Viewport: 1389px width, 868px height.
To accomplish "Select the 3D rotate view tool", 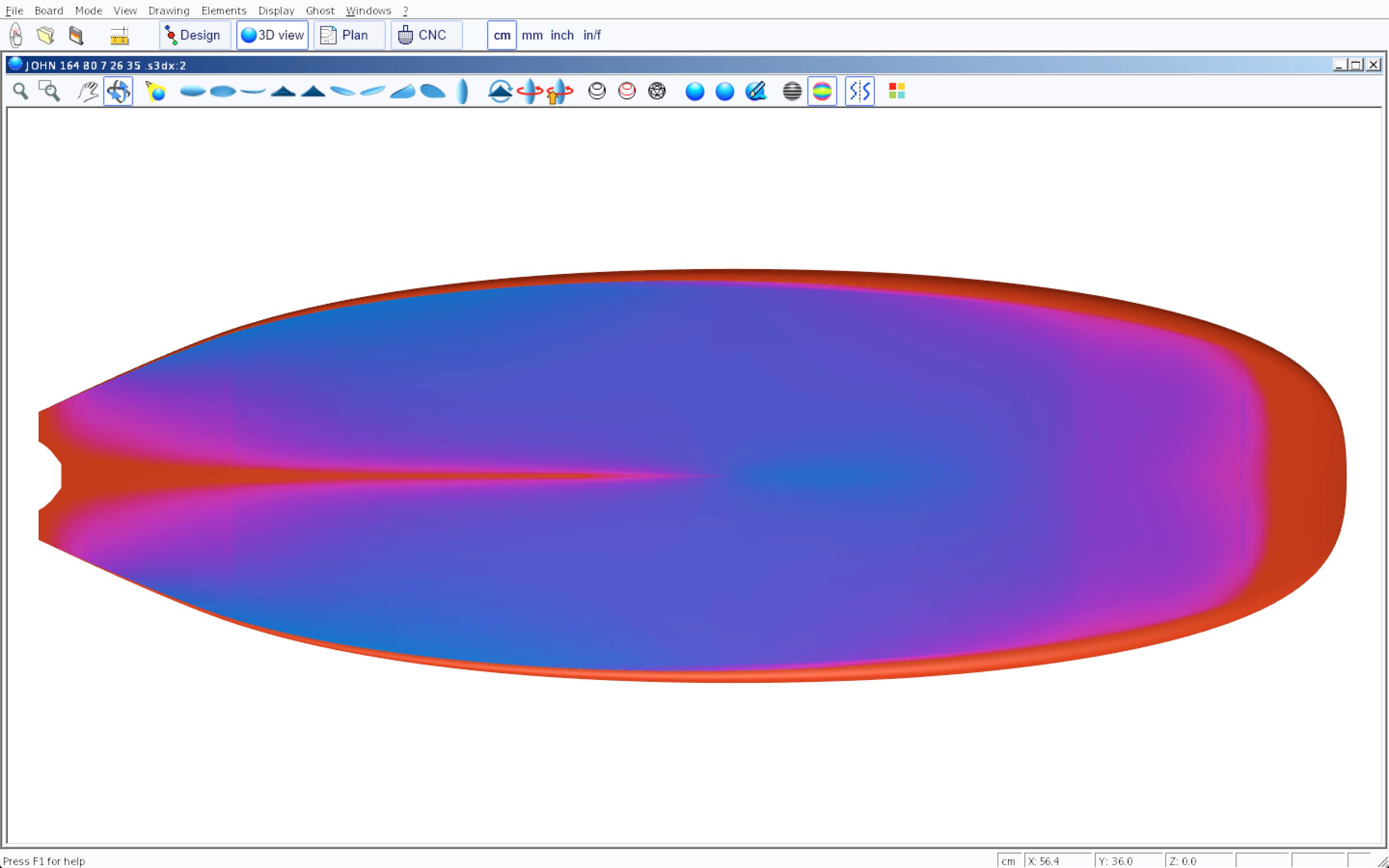I will coord(118,91).
